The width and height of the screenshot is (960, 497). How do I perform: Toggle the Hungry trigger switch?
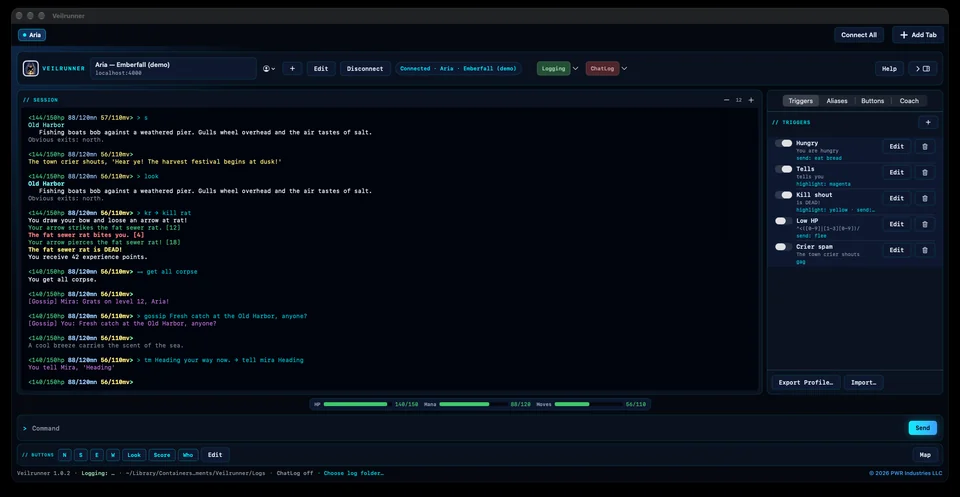(x=784, y=143)
